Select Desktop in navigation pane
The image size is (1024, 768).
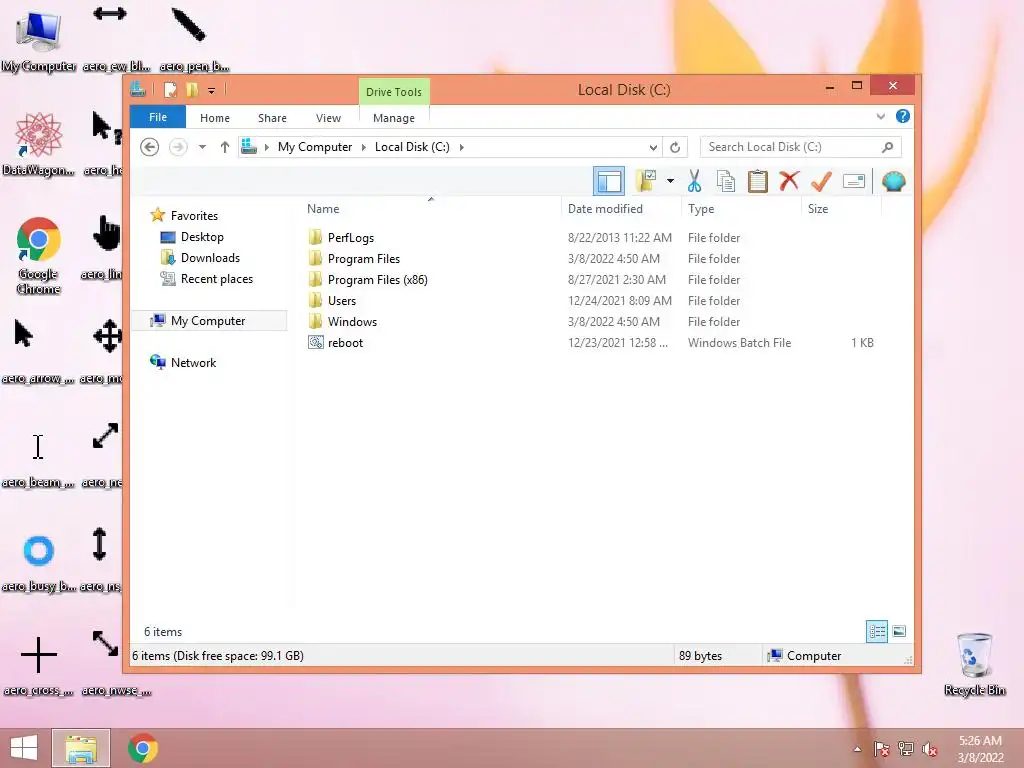pyautogui.click(x=202, y=237)
